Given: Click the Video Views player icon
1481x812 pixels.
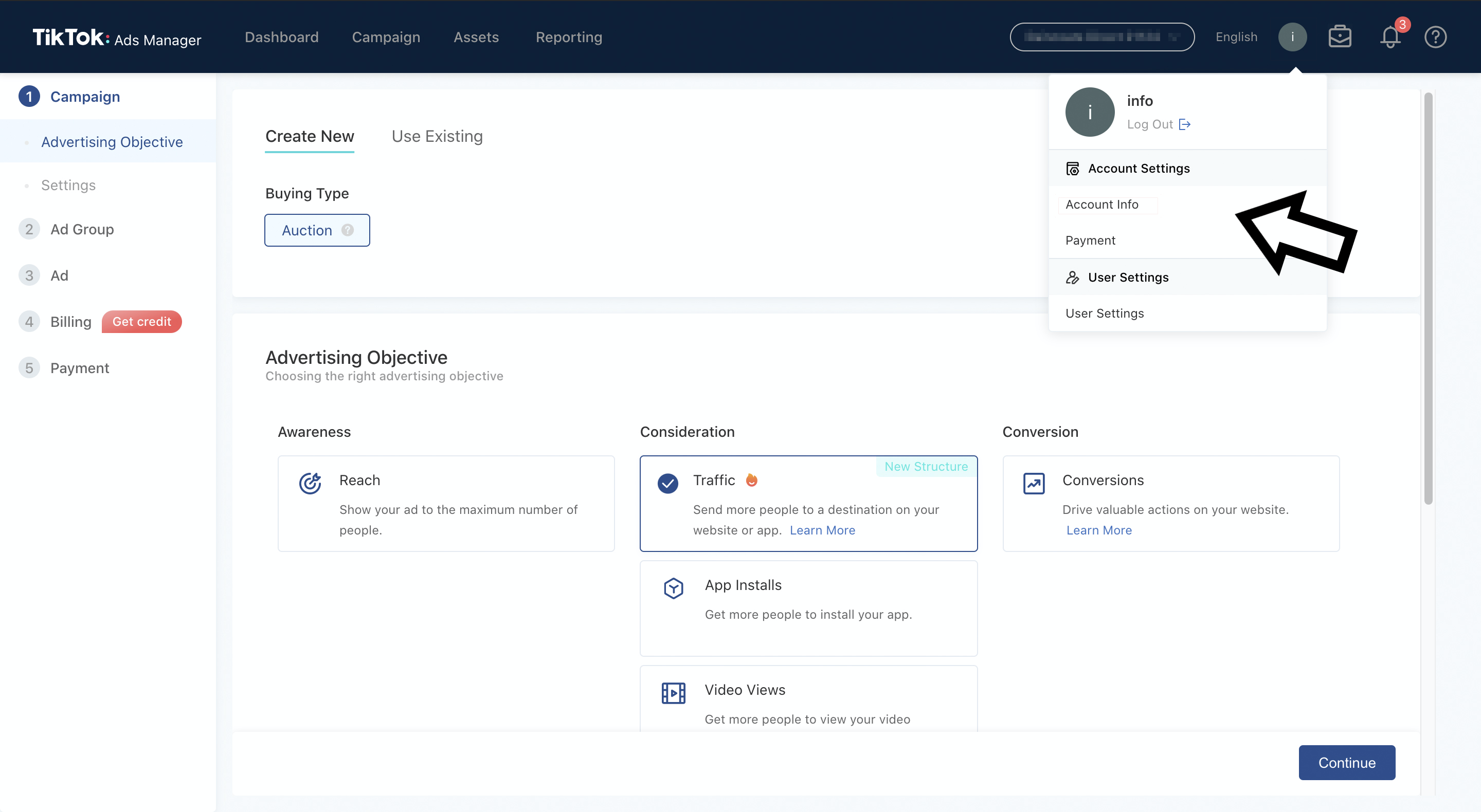Looking at the screenshot, I should pyautogui.click(x=673, y=692).
